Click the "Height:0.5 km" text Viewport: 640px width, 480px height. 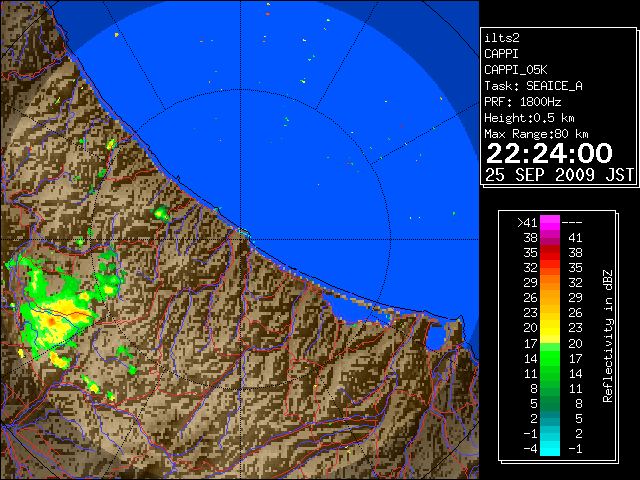[x=529, y=118]
